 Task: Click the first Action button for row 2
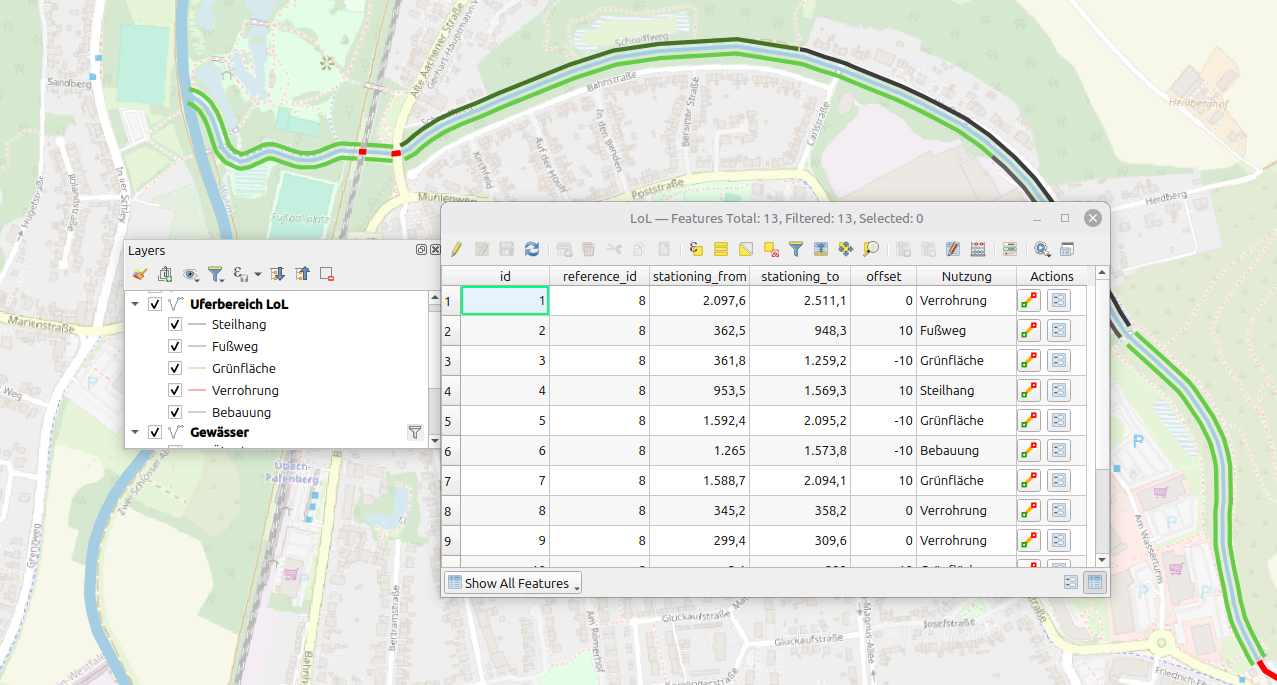pyautogui.click(x=1029, y=331)
